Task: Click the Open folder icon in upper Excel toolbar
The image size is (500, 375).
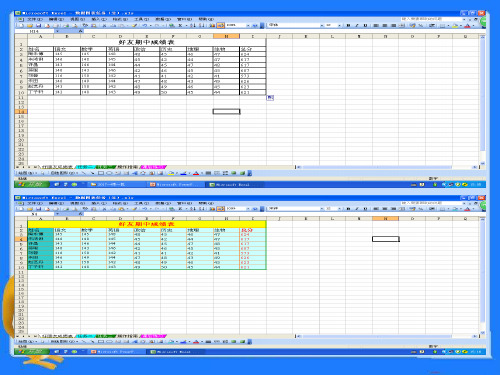Action: (30, 25)
